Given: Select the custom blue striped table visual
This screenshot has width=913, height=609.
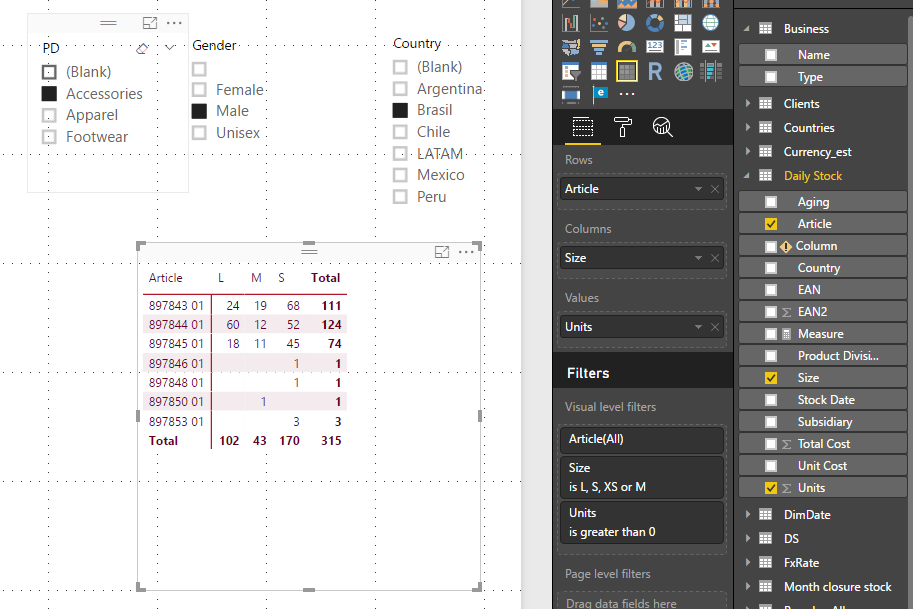Looking at the screenshot, I should point(710,72).
